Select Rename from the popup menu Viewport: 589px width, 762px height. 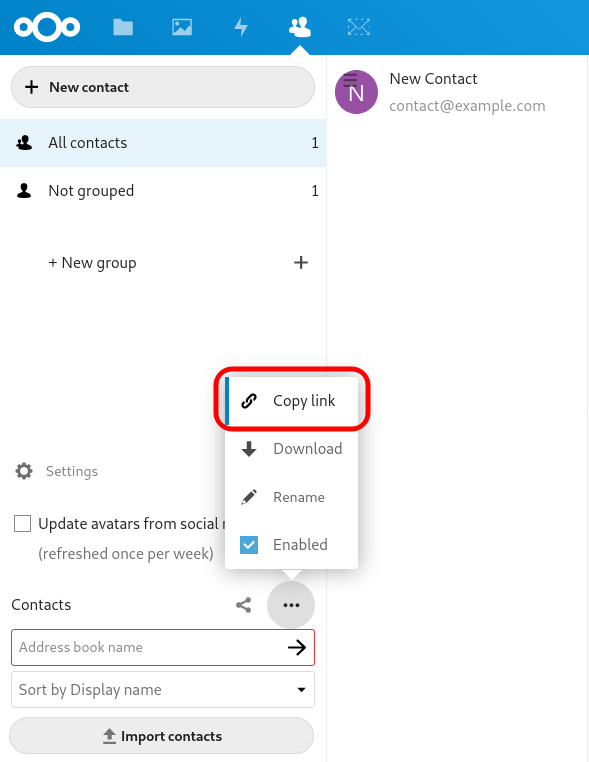[292, 497]
